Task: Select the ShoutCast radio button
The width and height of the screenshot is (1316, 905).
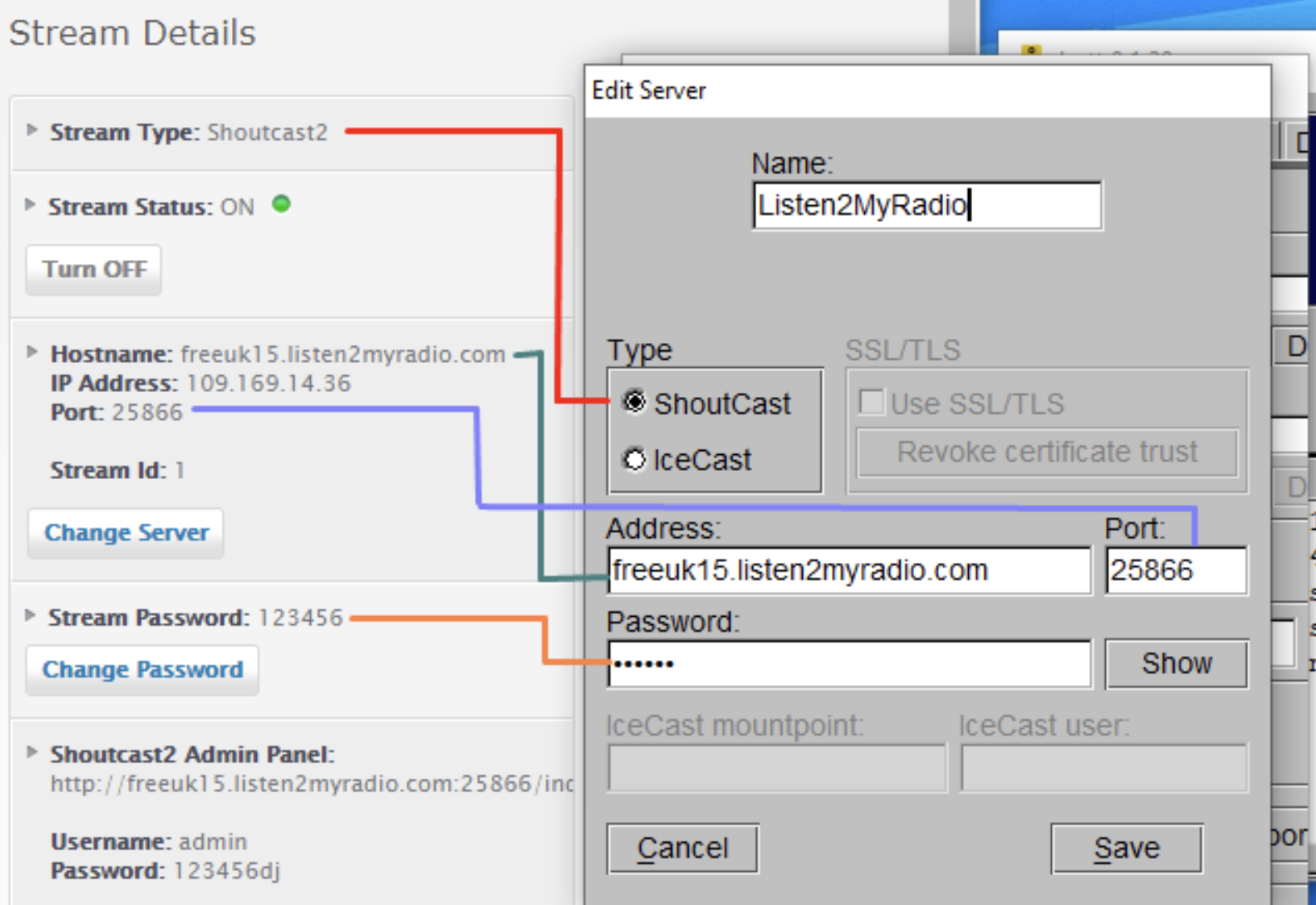Action: pos(635,402)
